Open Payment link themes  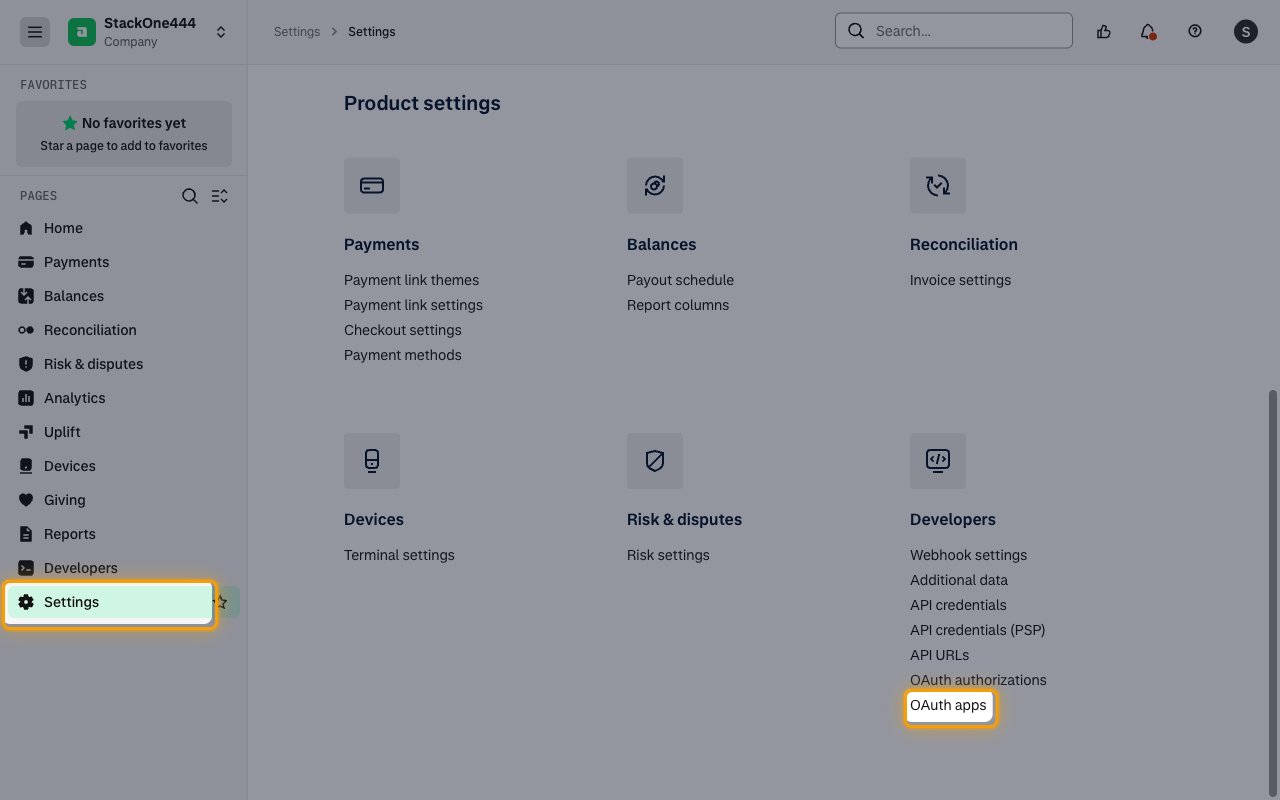[x=411, y=280]
